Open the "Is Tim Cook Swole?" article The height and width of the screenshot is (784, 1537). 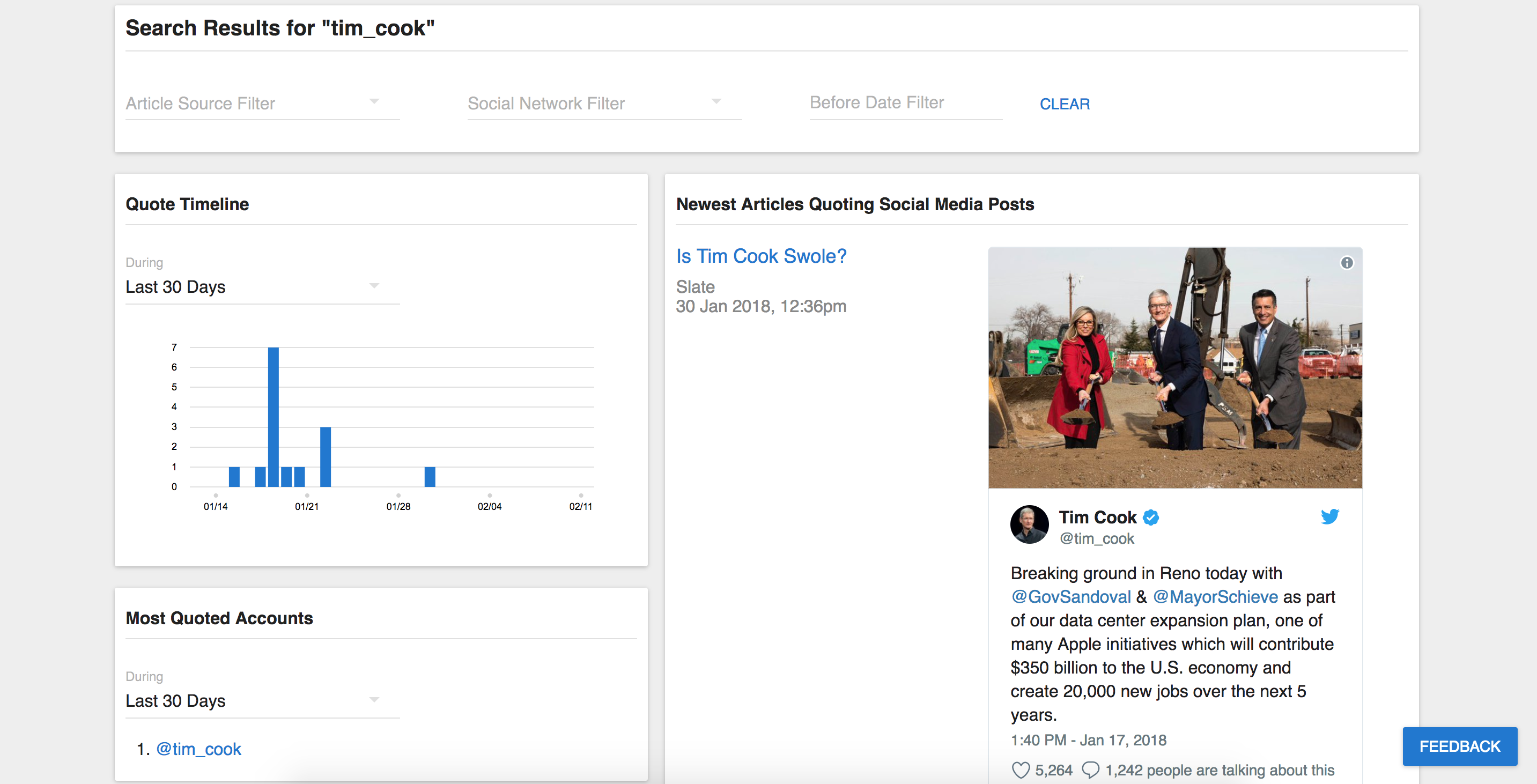(x=762, y=255)
